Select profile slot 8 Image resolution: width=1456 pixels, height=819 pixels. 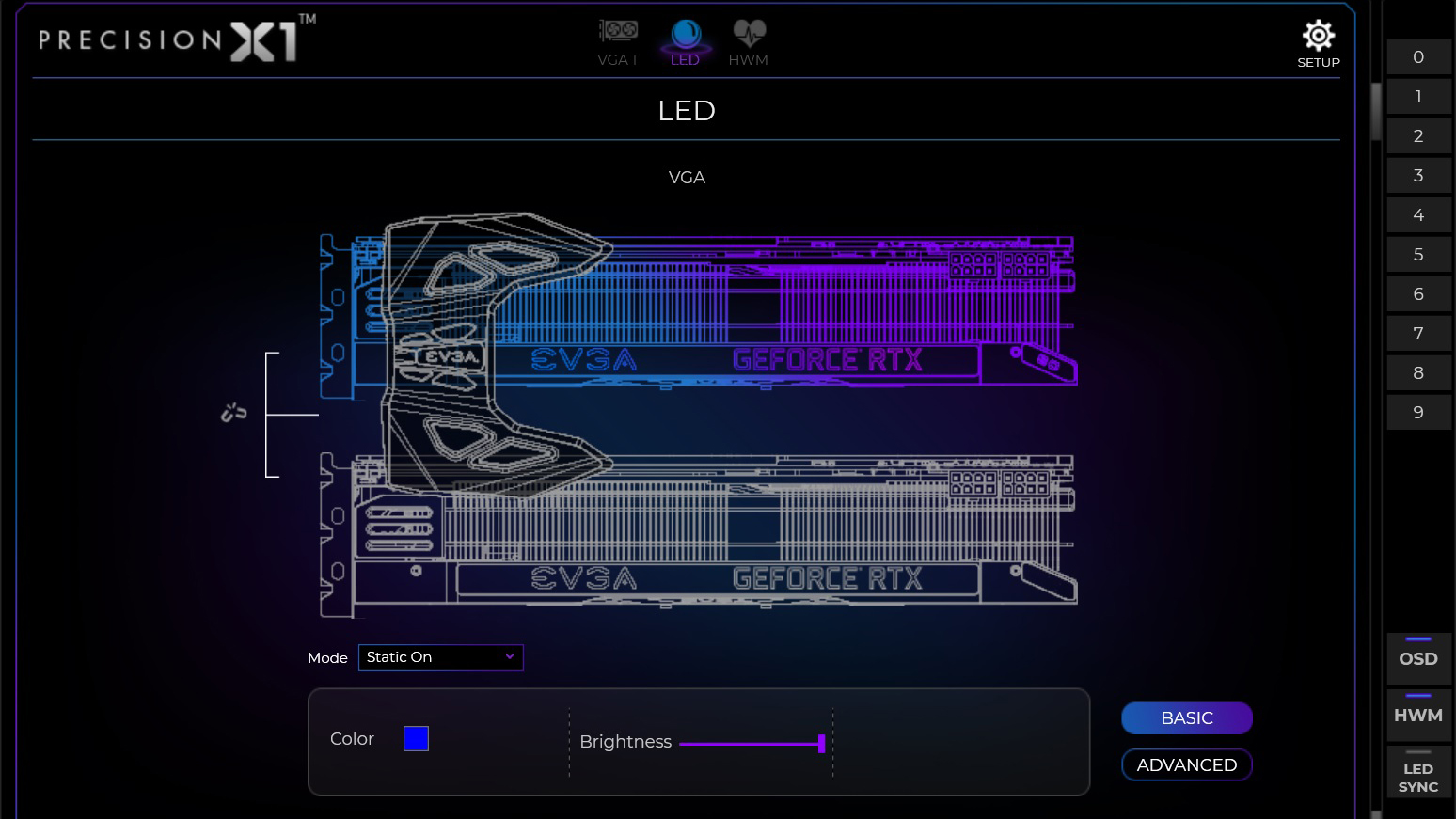coord(1418,373)
